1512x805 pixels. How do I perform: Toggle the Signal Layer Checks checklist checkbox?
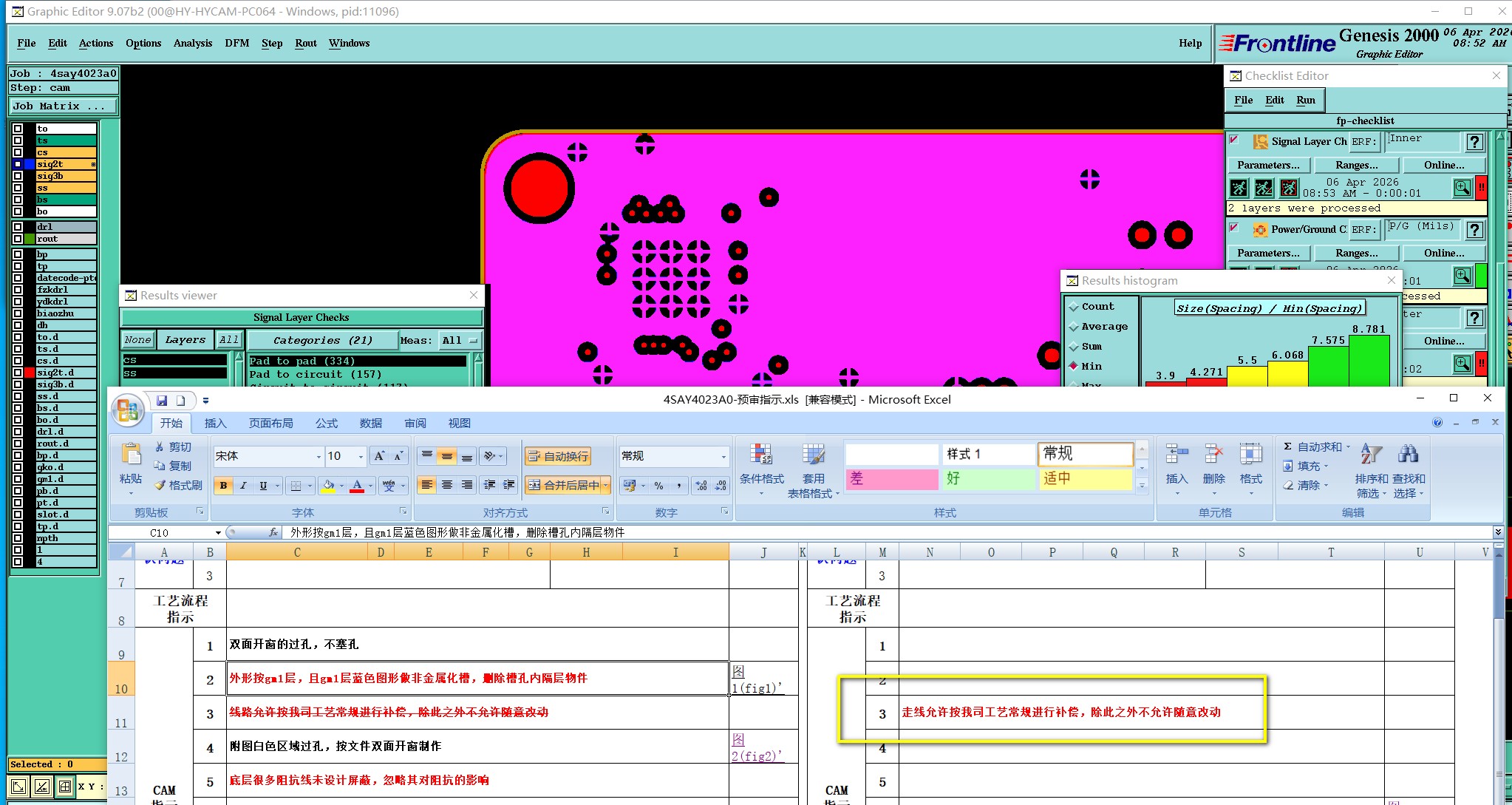point(1233,140)
